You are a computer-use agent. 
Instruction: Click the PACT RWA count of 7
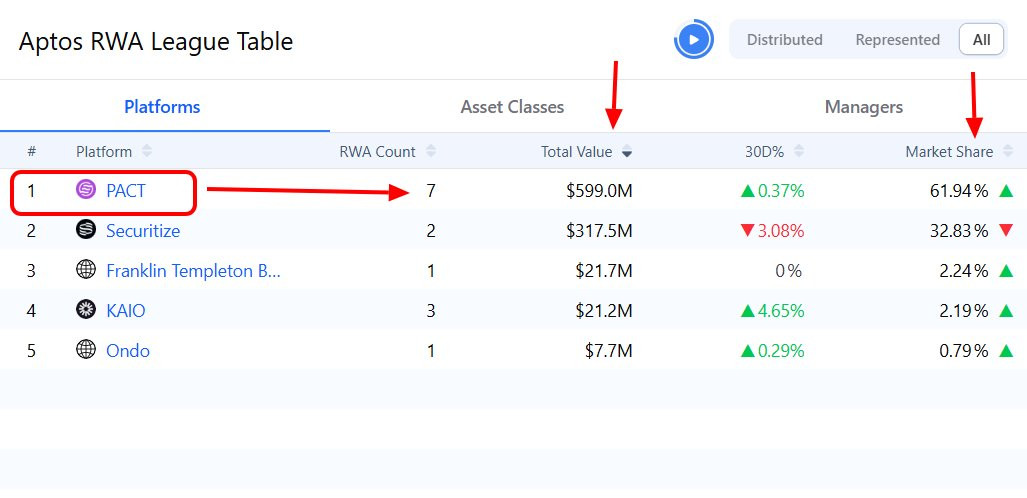pos(430,191)
